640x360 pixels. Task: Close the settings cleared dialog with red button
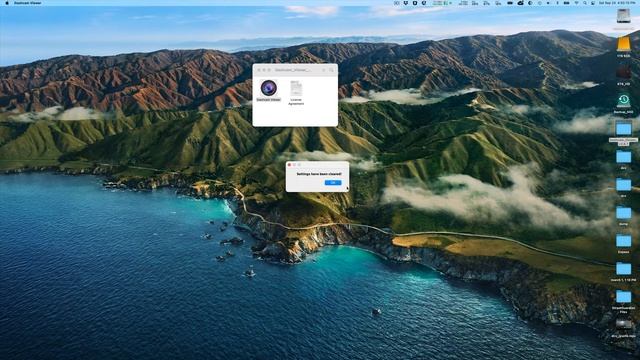click(x=289, y=164)
